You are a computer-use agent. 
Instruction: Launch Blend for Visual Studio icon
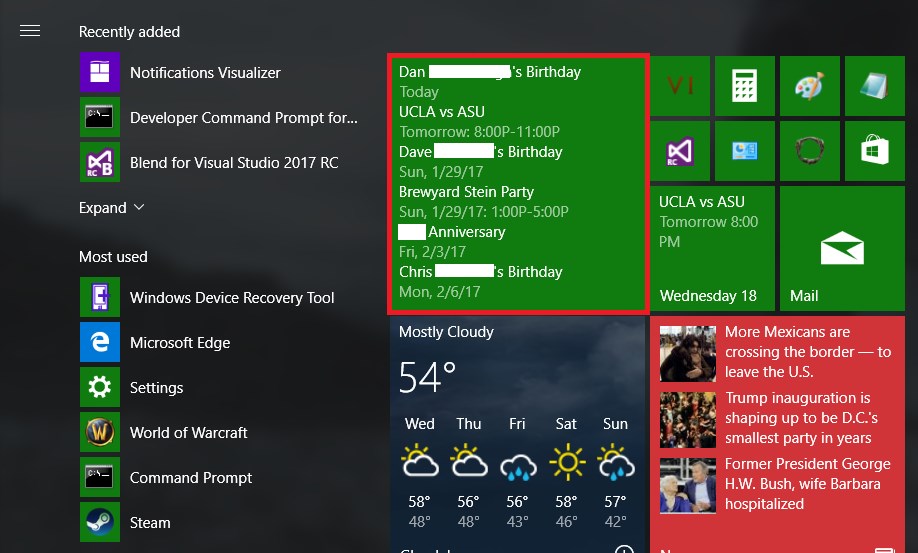(100, 162)
